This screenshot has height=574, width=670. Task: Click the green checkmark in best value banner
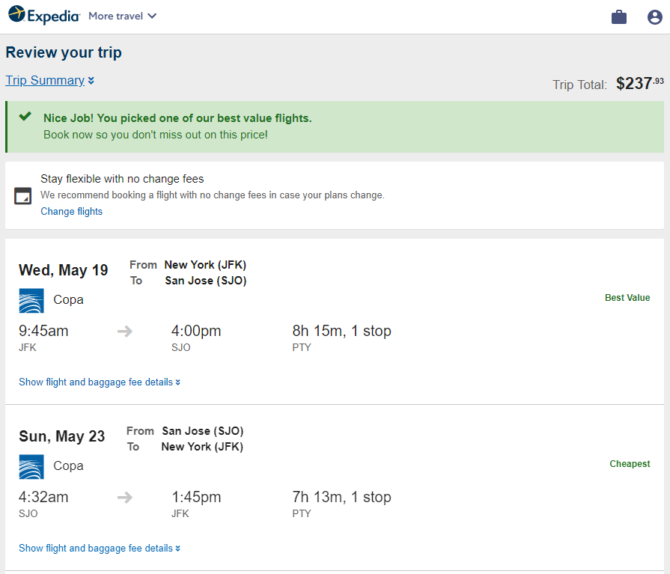[x=25, y=116]
